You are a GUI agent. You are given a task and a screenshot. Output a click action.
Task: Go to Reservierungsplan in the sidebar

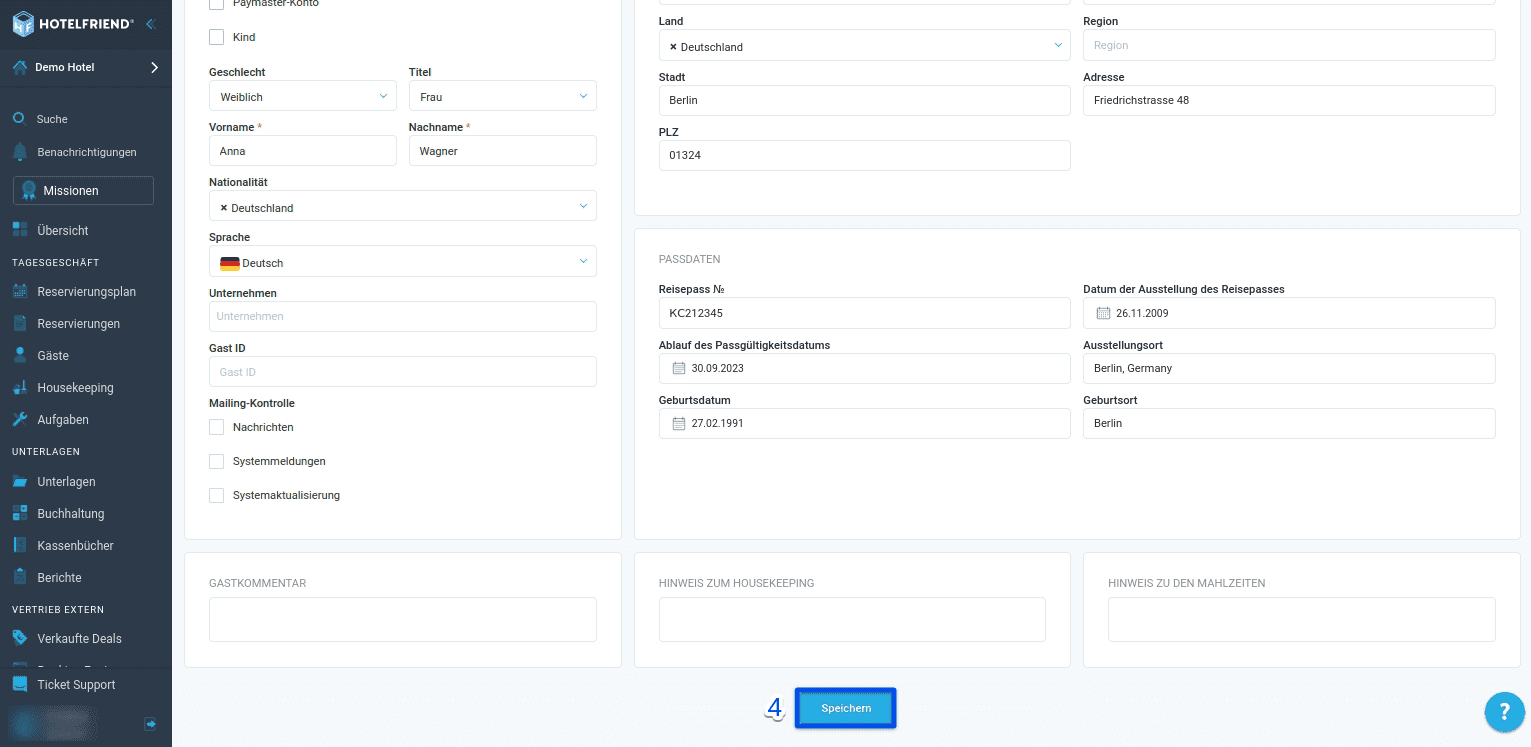point(86,292)
